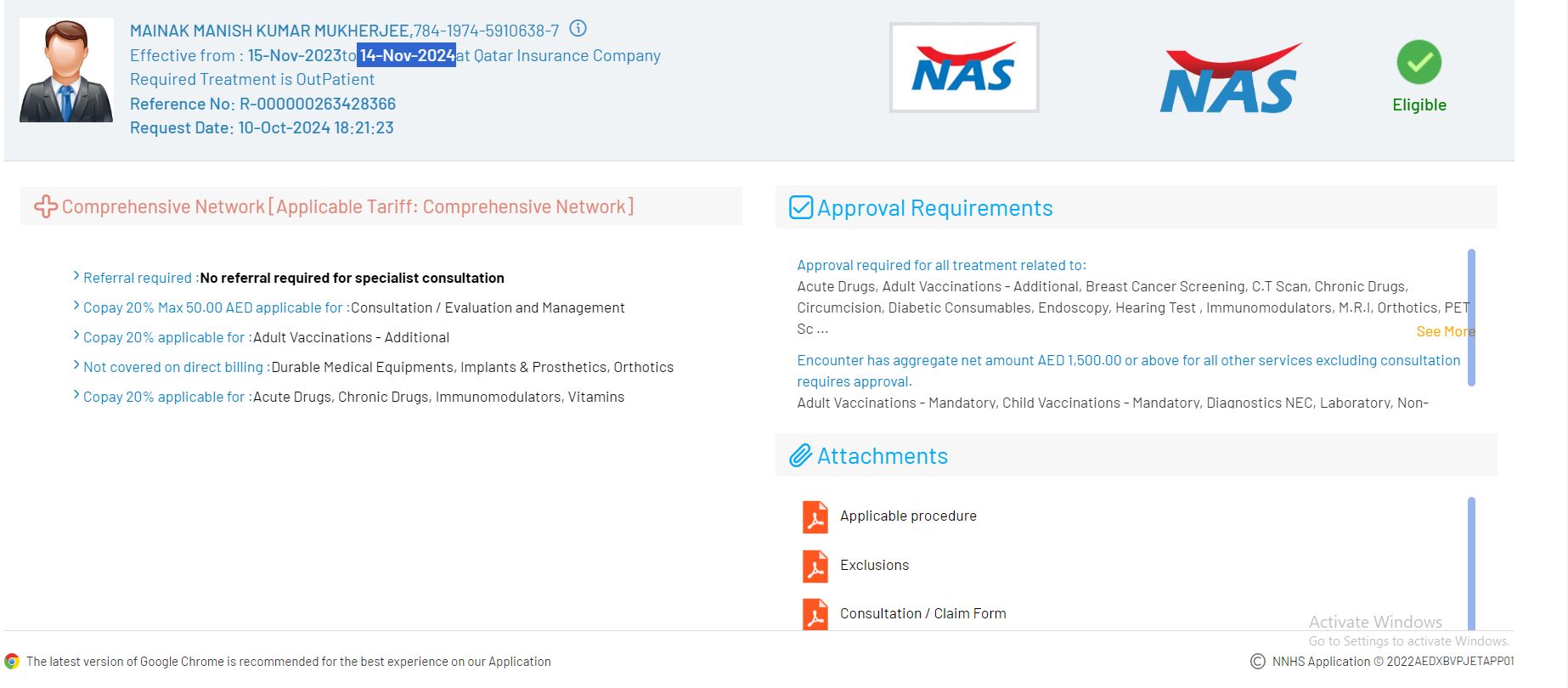Click member name MAINAK MANISH KUMAR MUKHERJEE
The image size is (1568, 688).
point(269,31)
